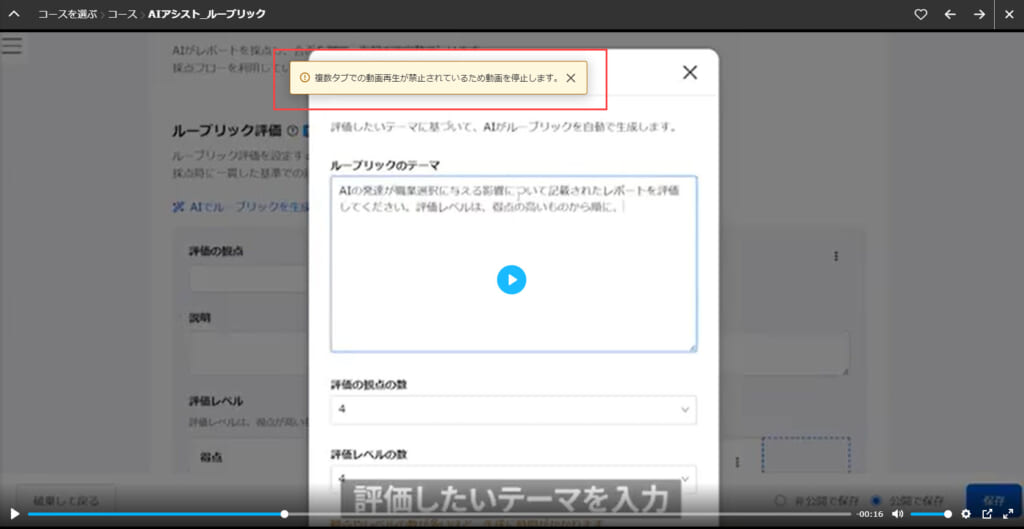Expand the 評価の観点の数 dropdown

(513, 410)
